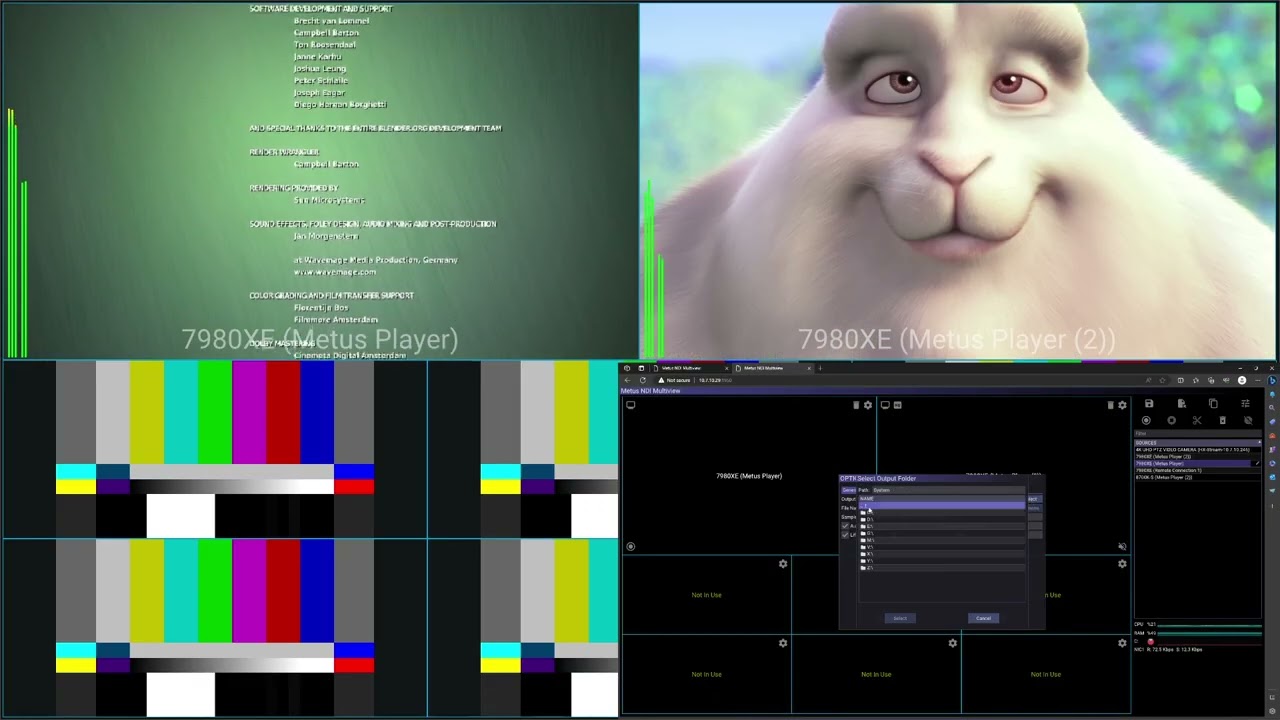1280x720 pixels.
Task: Click record circle icon at bottom of first cell
Action: pyautogui.click(x=630, y=546)
